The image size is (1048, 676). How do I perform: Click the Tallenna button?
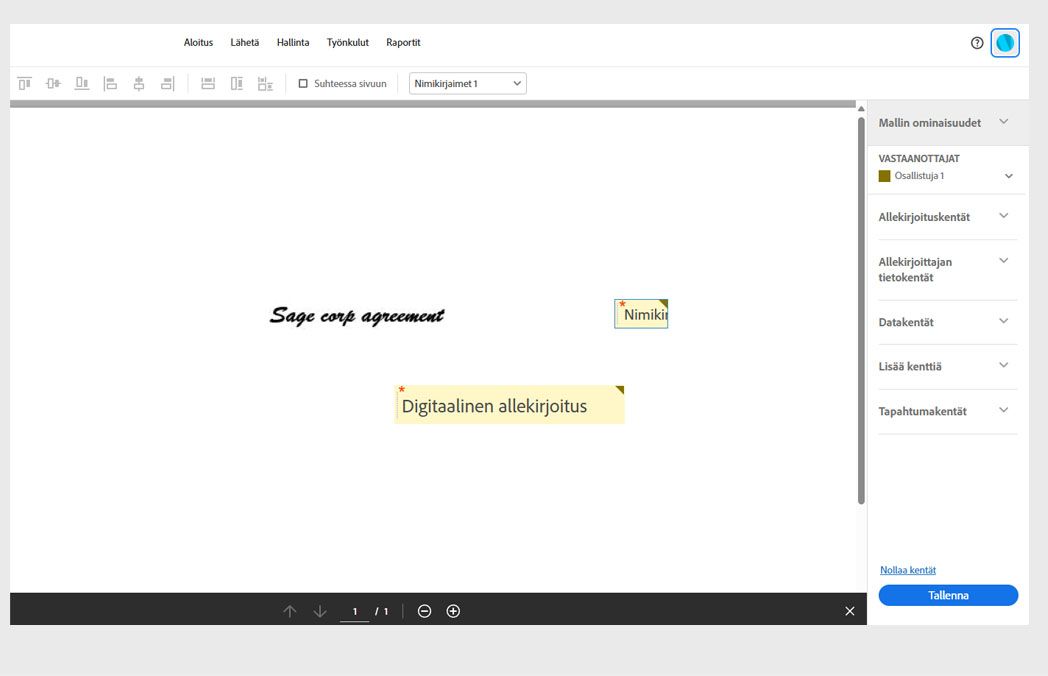coord(948,595)
